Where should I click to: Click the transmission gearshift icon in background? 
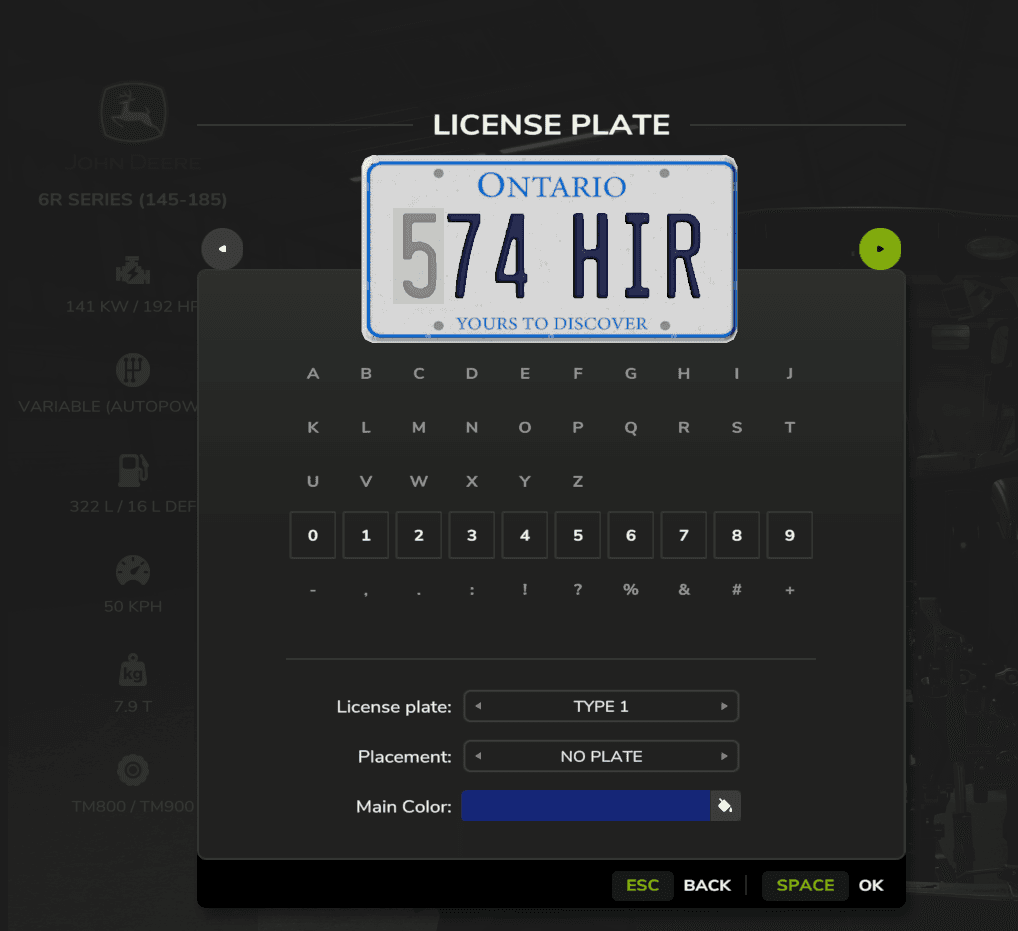point(133,370)
